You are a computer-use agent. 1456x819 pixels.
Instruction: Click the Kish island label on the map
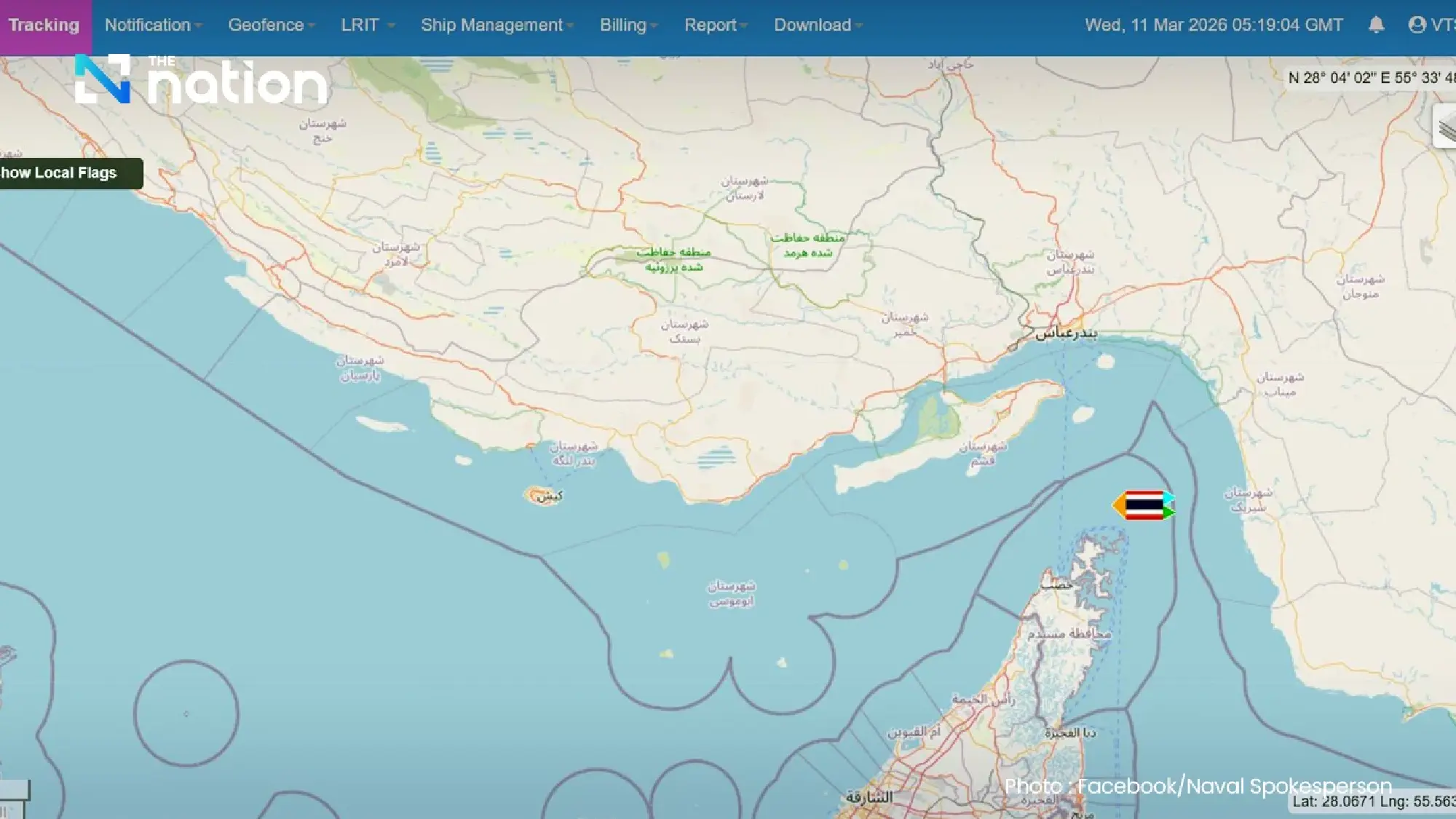coord(549,496)
